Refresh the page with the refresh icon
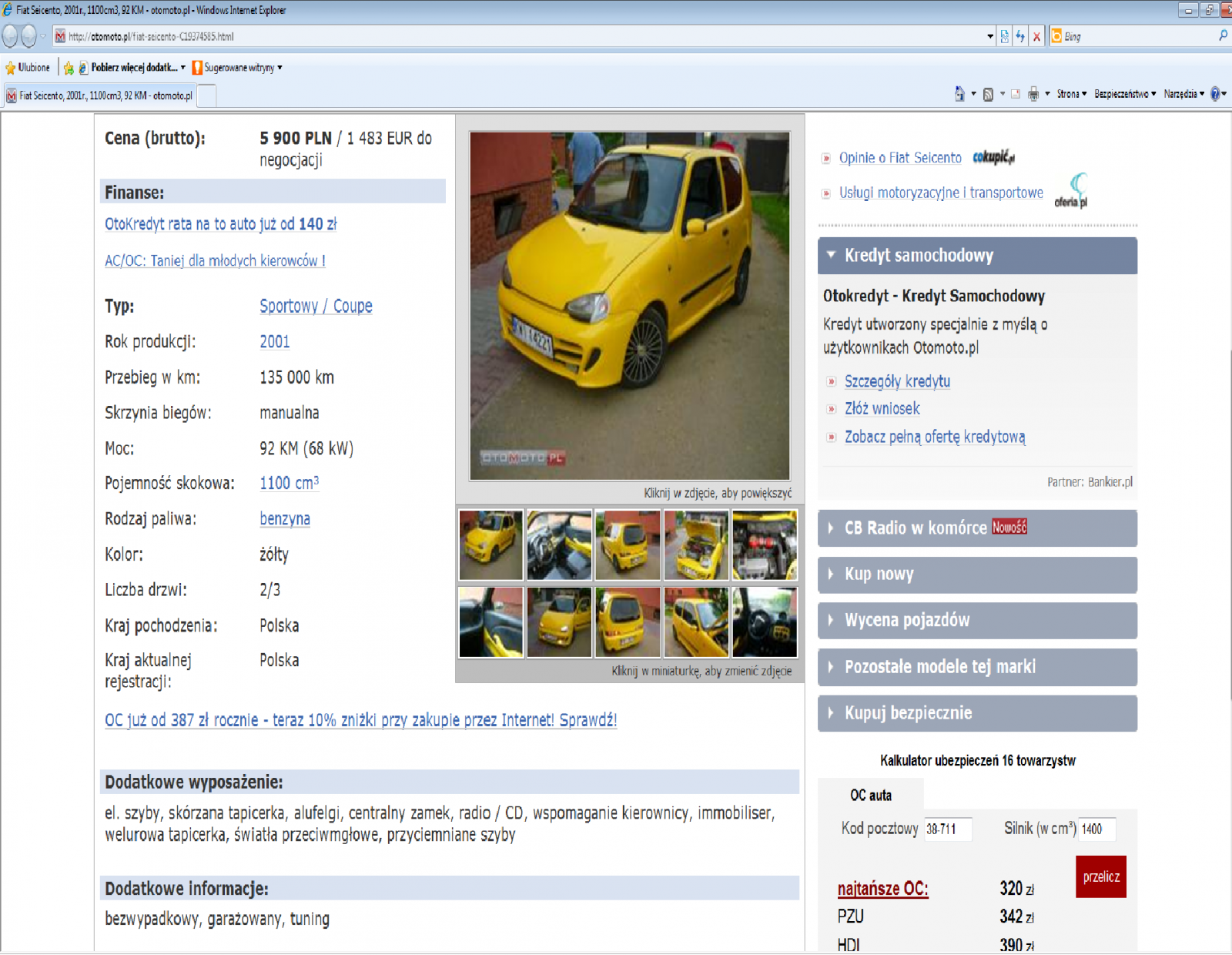 pos(1020,36)
